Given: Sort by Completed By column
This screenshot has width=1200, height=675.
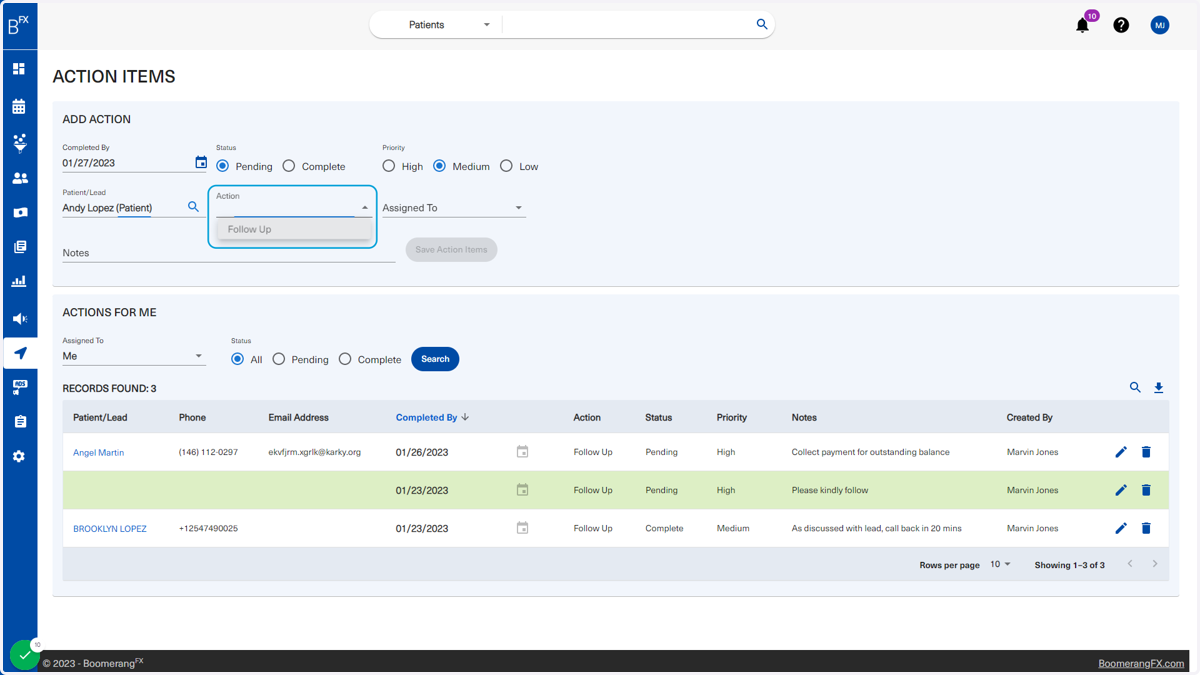Looking at the screenshot, I should point(432,417).
